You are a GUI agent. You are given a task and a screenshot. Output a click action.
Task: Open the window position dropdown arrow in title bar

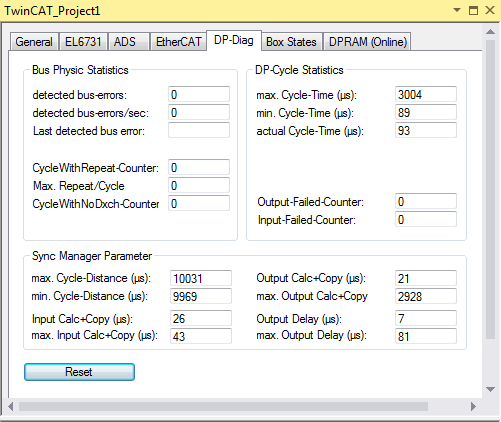click(457, 10)
